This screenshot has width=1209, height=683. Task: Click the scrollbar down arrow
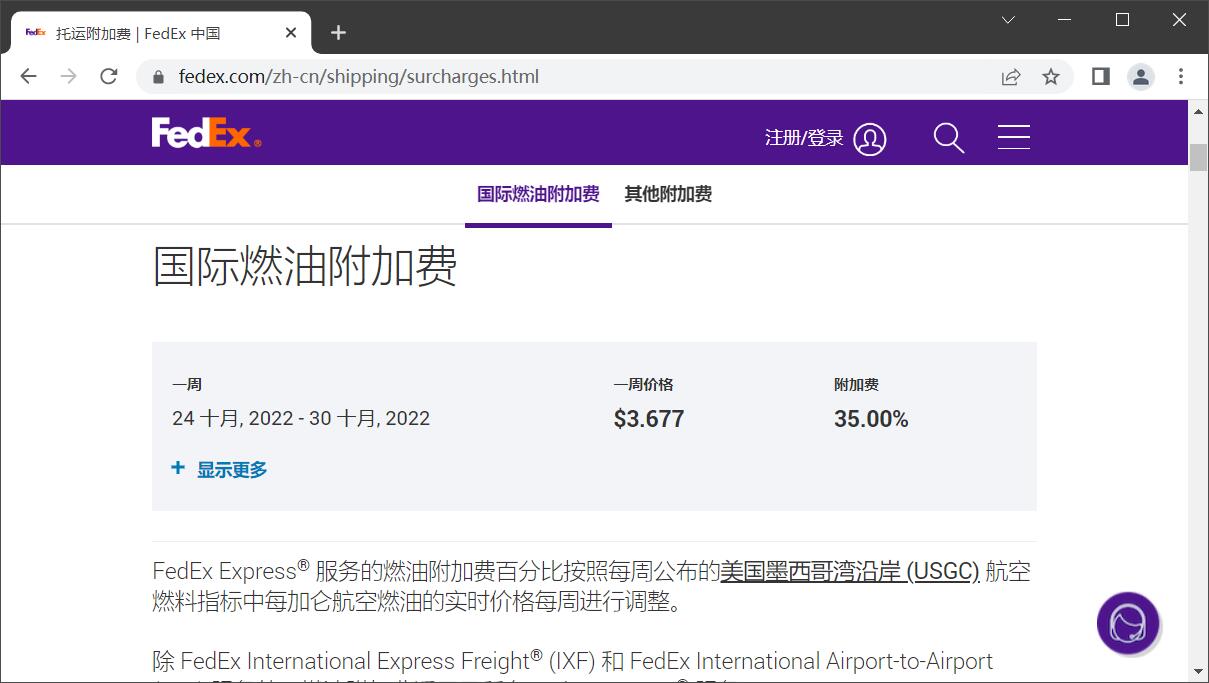1198,672
